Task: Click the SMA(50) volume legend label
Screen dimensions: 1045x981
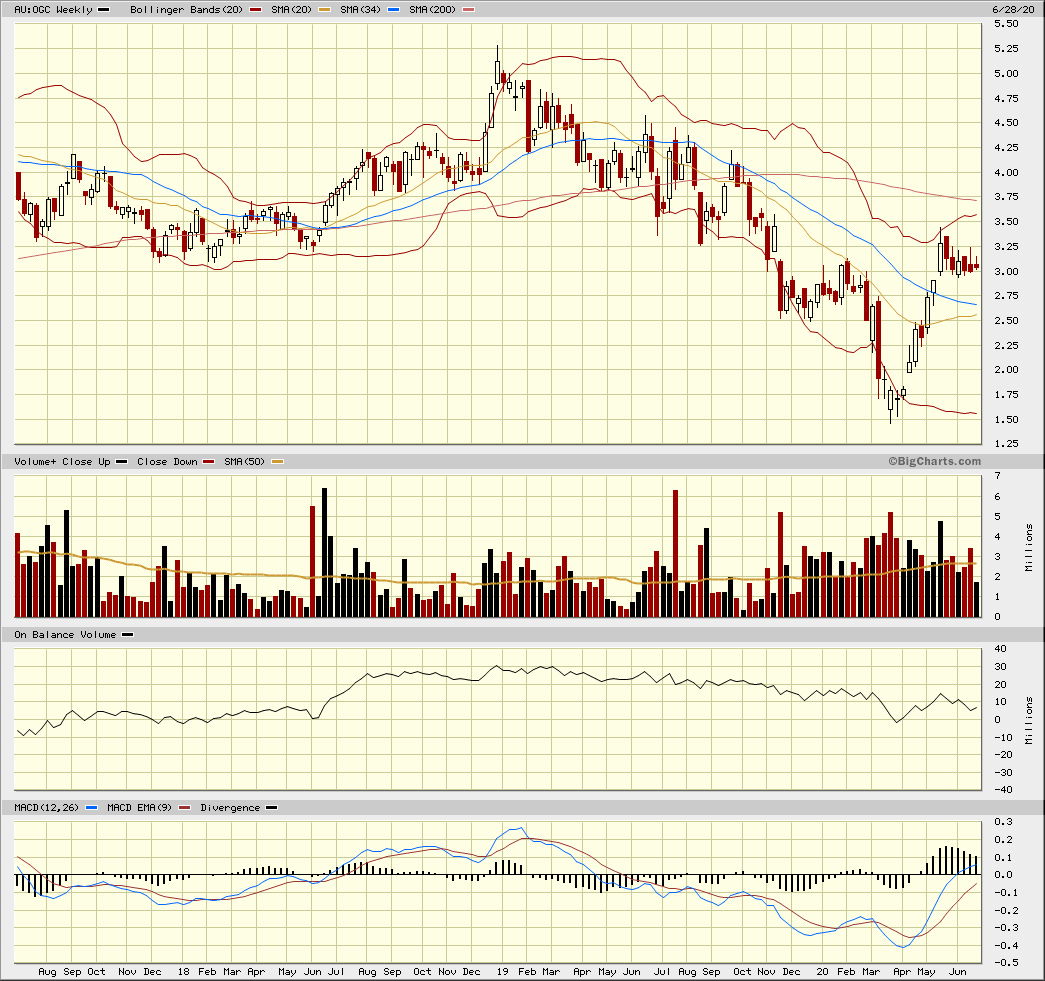Action: click(245, 461)
